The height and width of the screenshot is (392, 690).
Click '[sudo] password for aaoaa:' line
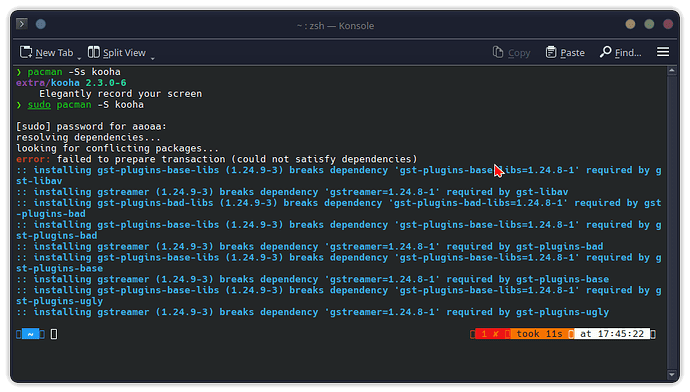coord(92,127)
